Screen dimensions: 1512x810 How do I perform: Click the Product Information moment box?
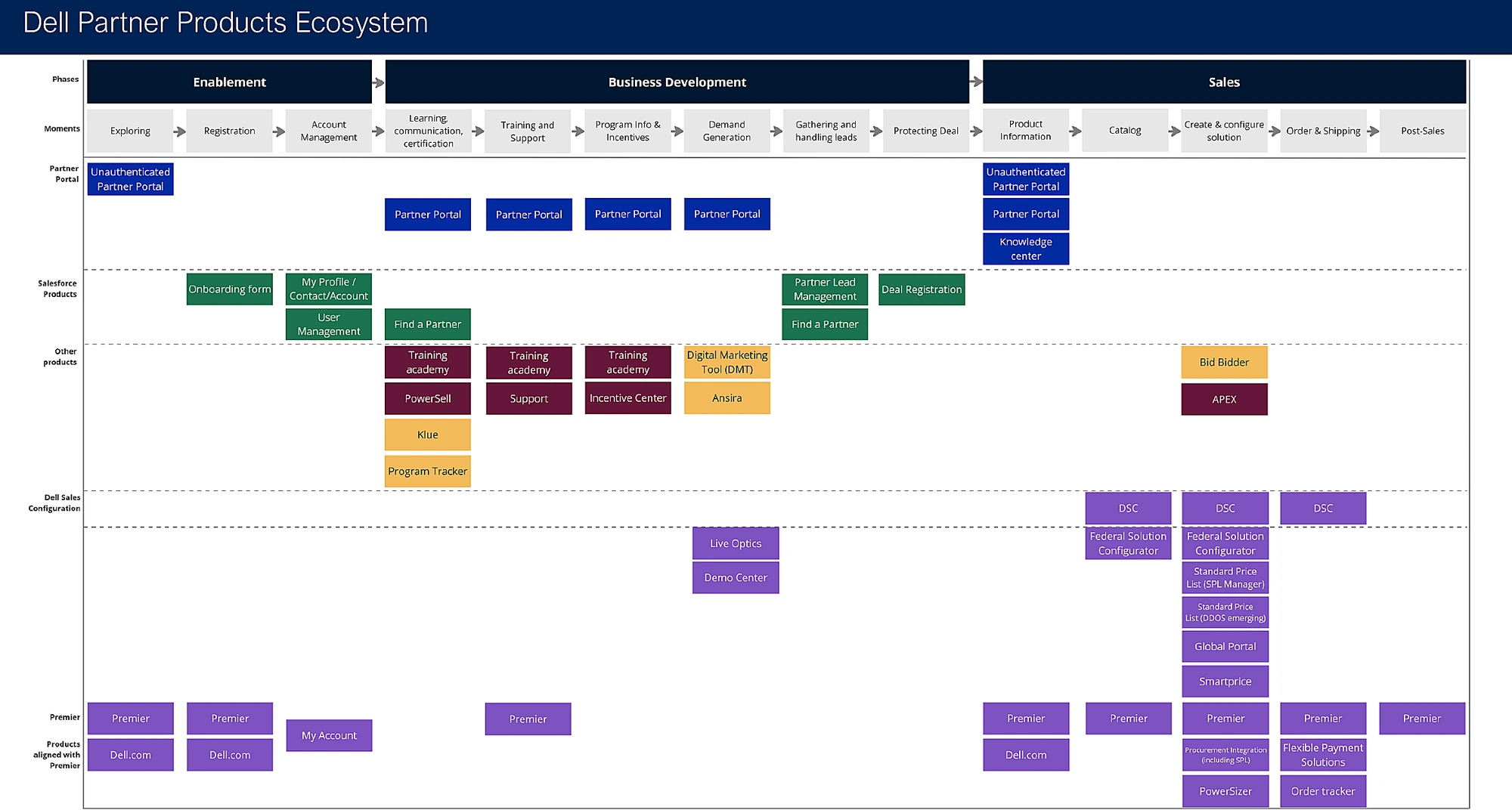point(1025,130)
